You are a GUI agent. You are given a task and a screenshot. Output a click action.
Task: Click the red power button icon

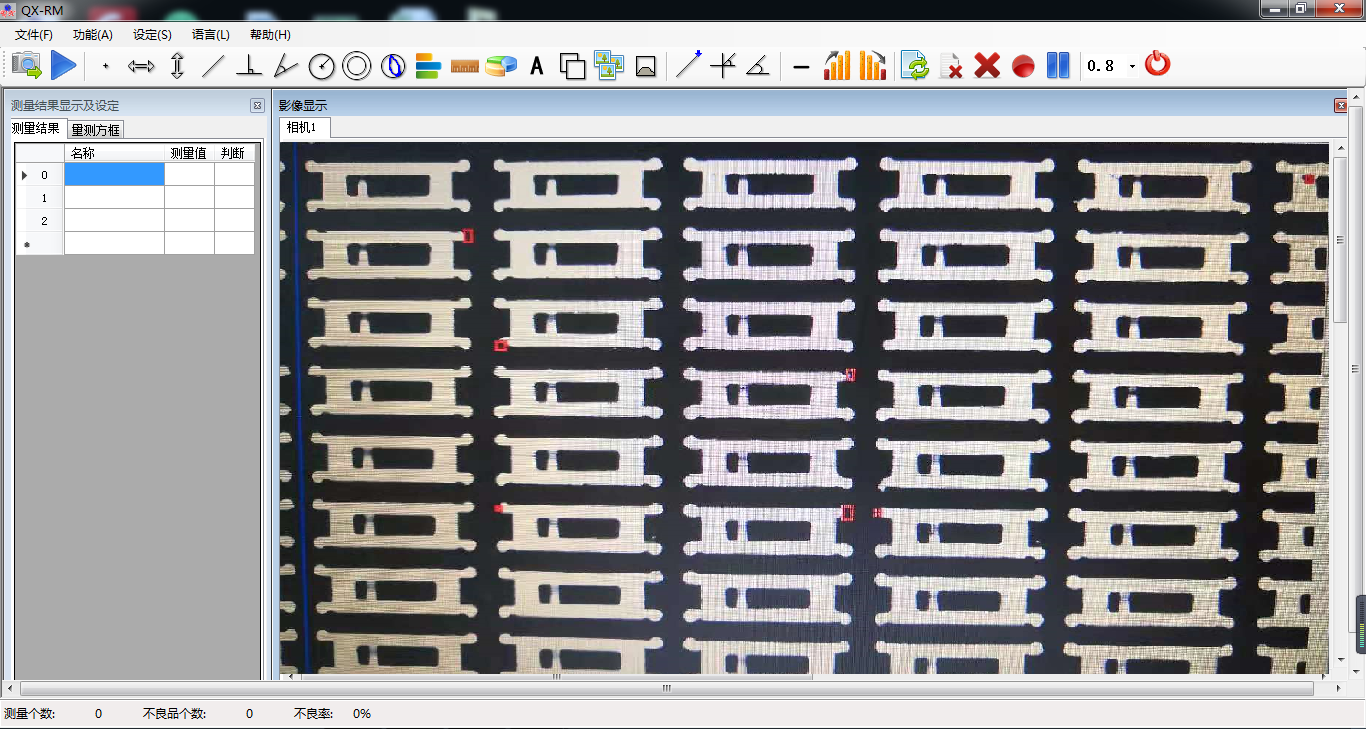[x=1157, y=64]
